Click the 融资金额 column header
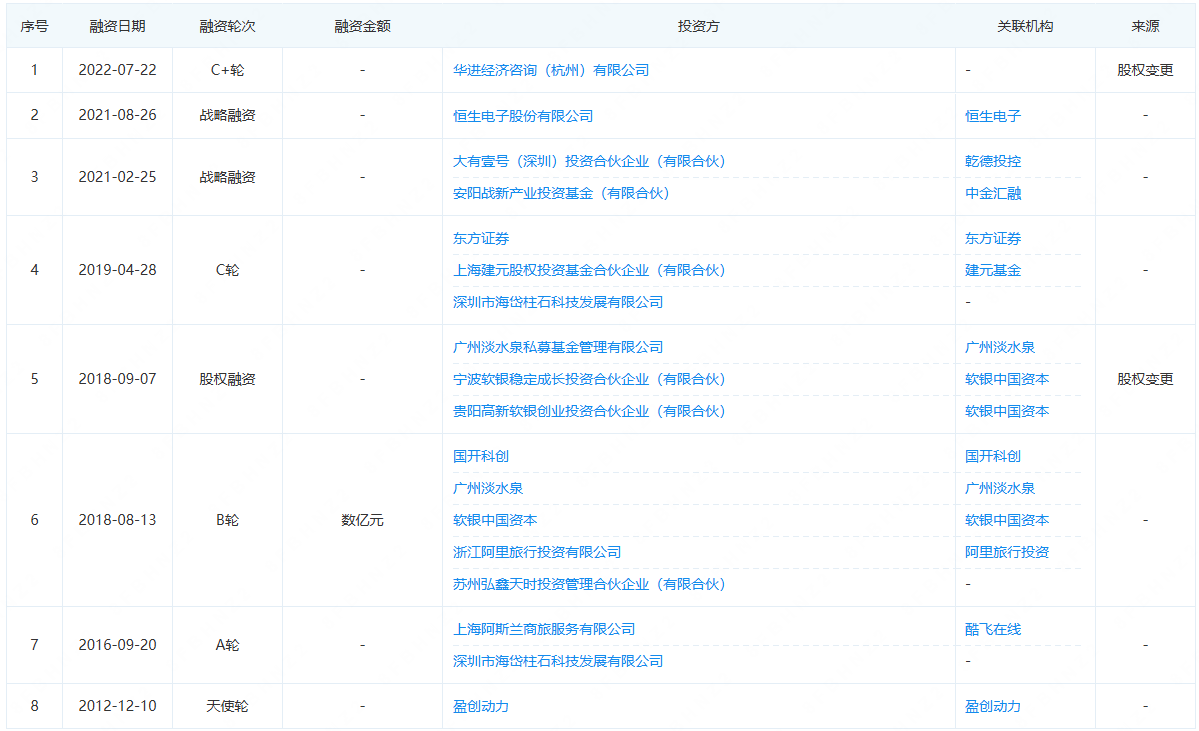 [362, 27]
